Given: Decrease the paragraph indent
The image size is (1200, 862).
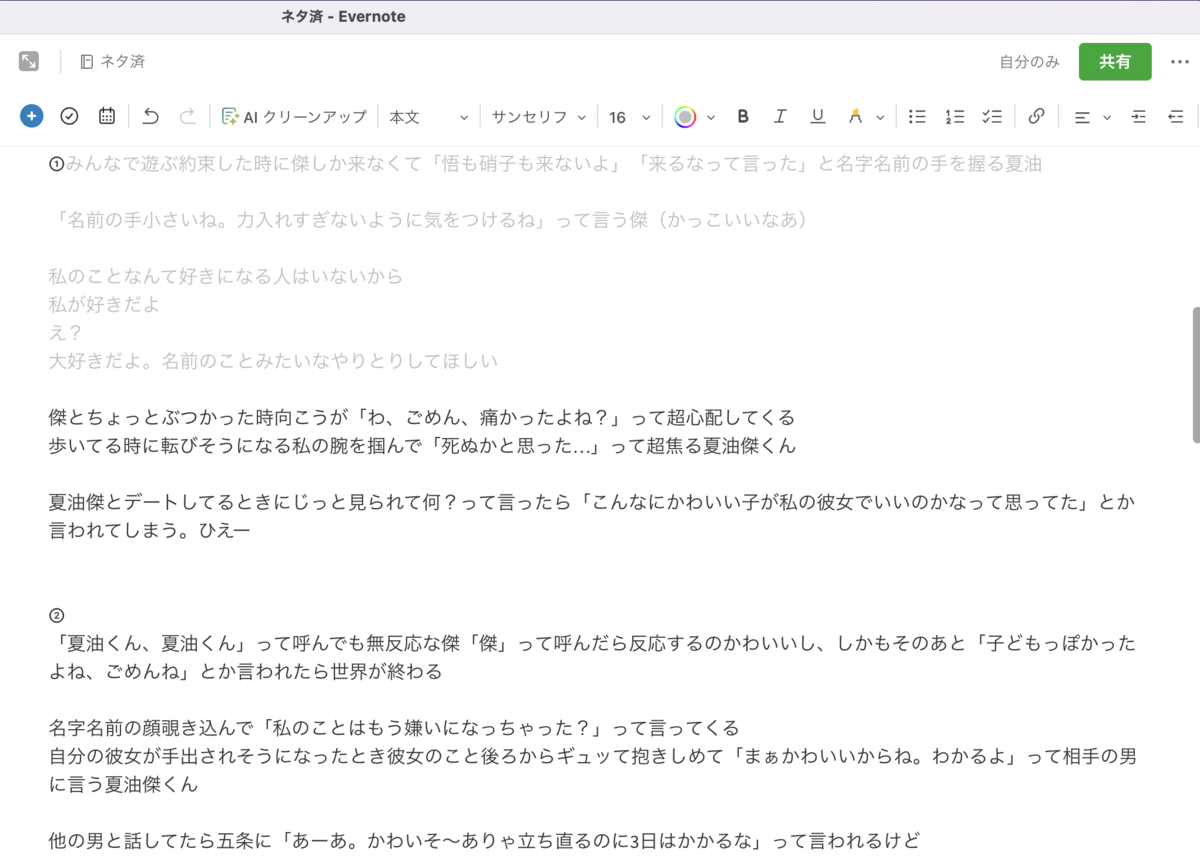Looking at the screenshot, I should [1176, 117].
